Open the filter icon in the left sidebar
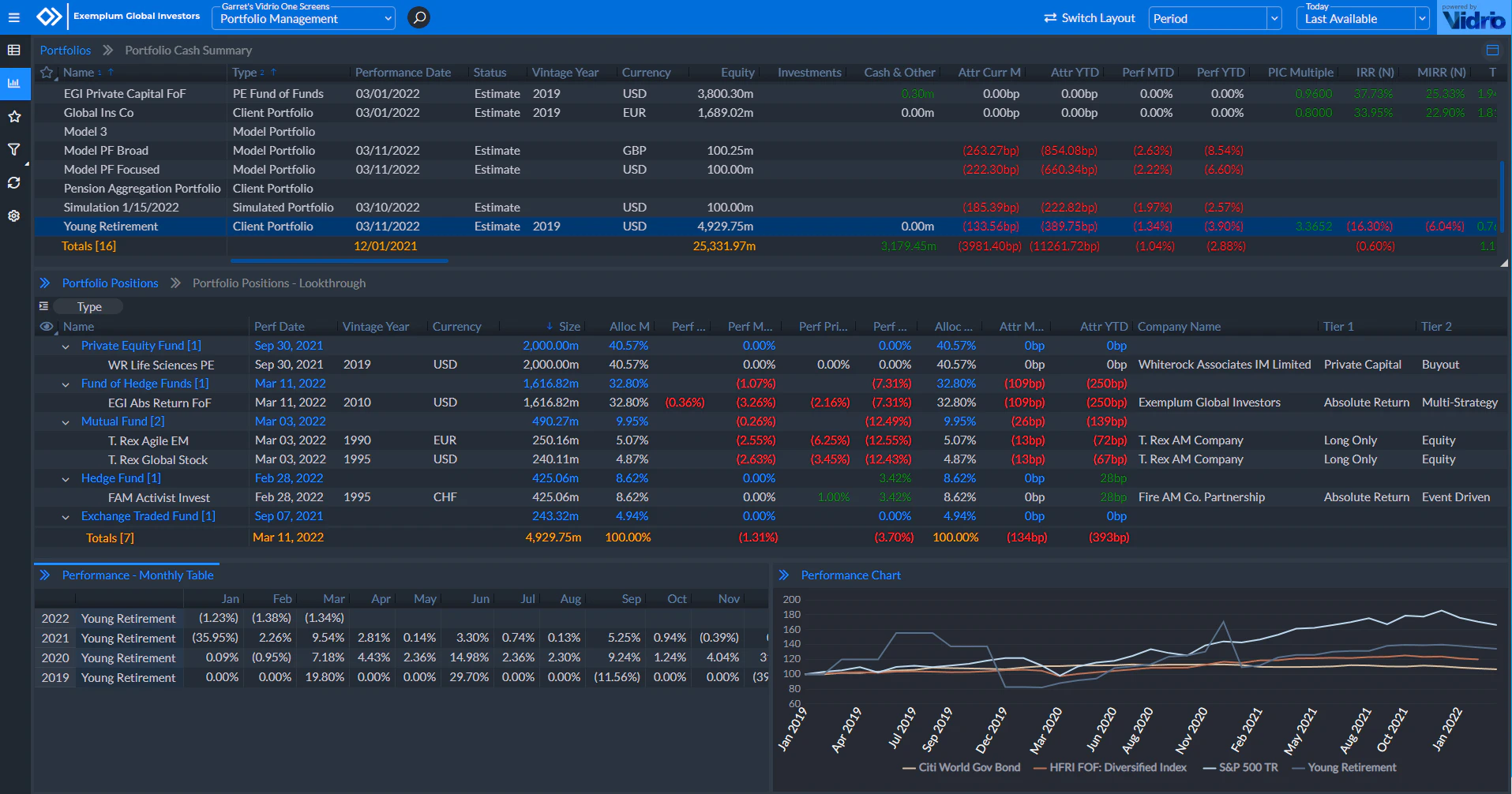The width and height of the screenshot is (1512, 794). click(14, 148)
